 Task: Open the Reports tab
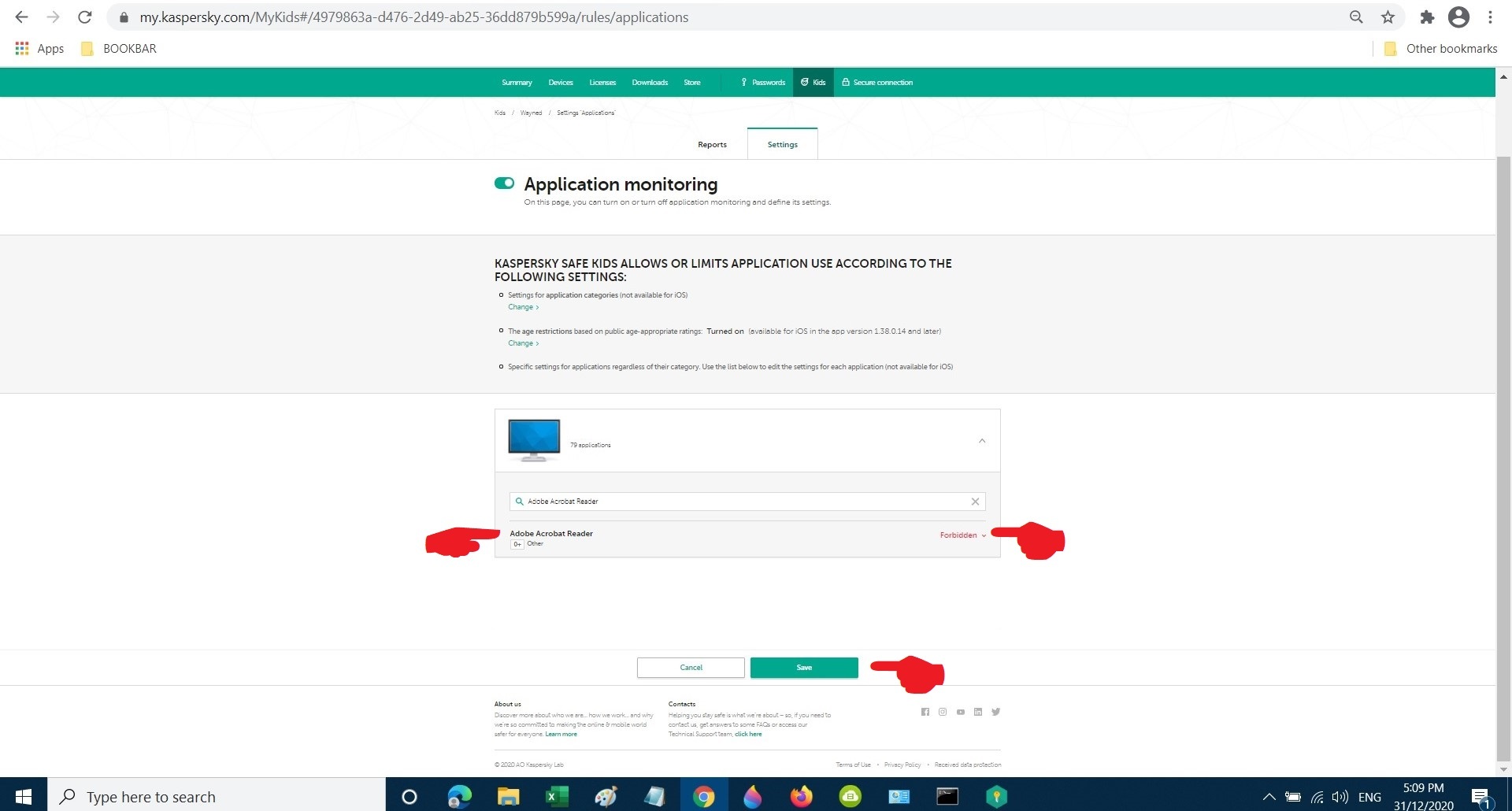point(712,145)
